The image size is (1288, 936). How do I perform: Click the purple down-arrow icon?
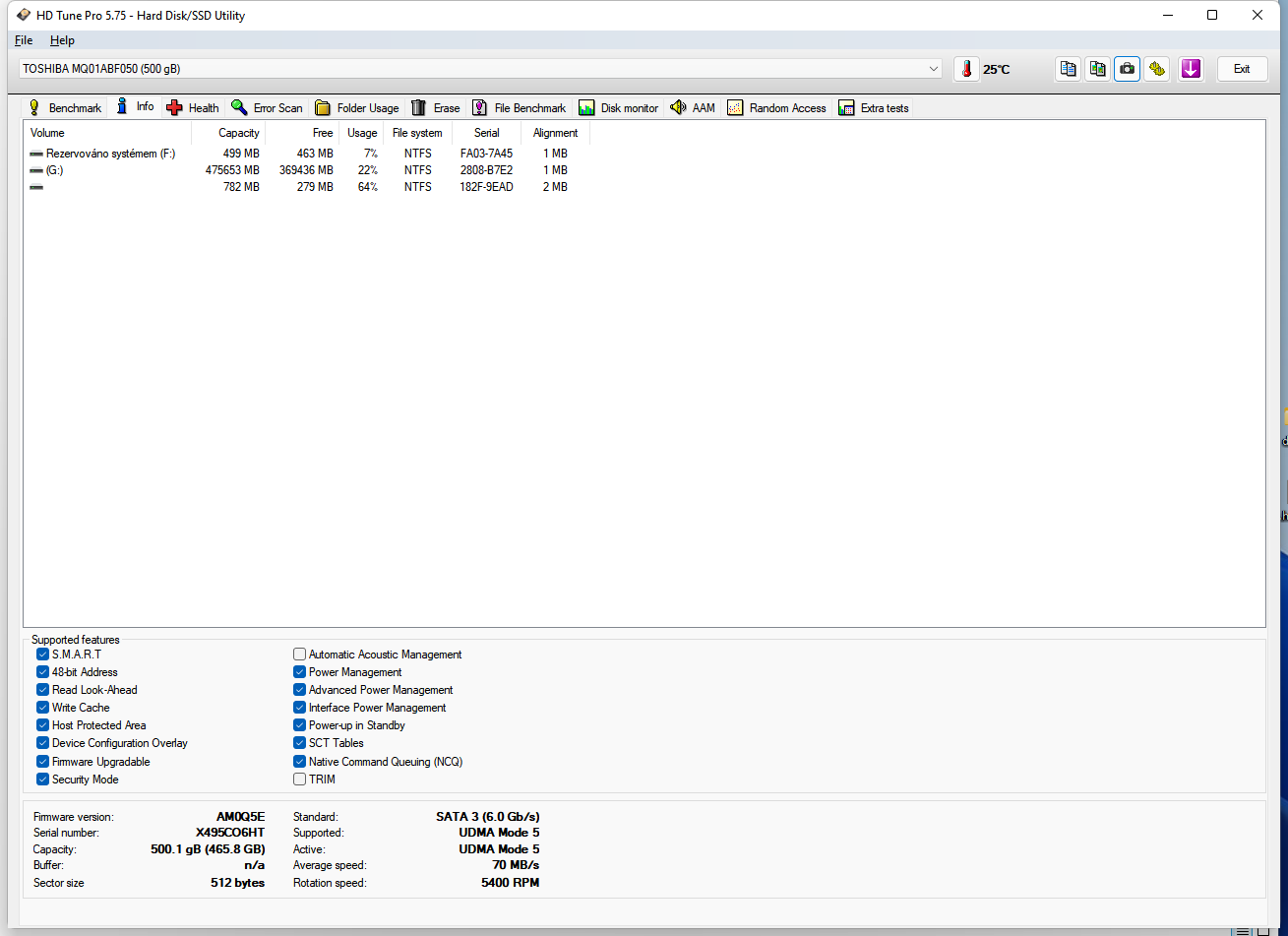coord(1191,69)
